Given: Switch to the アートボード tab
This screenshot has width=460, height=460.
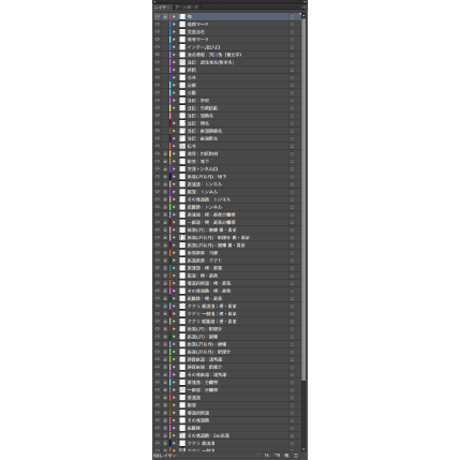Looking at the screenshot, I should tap(187, 7).
